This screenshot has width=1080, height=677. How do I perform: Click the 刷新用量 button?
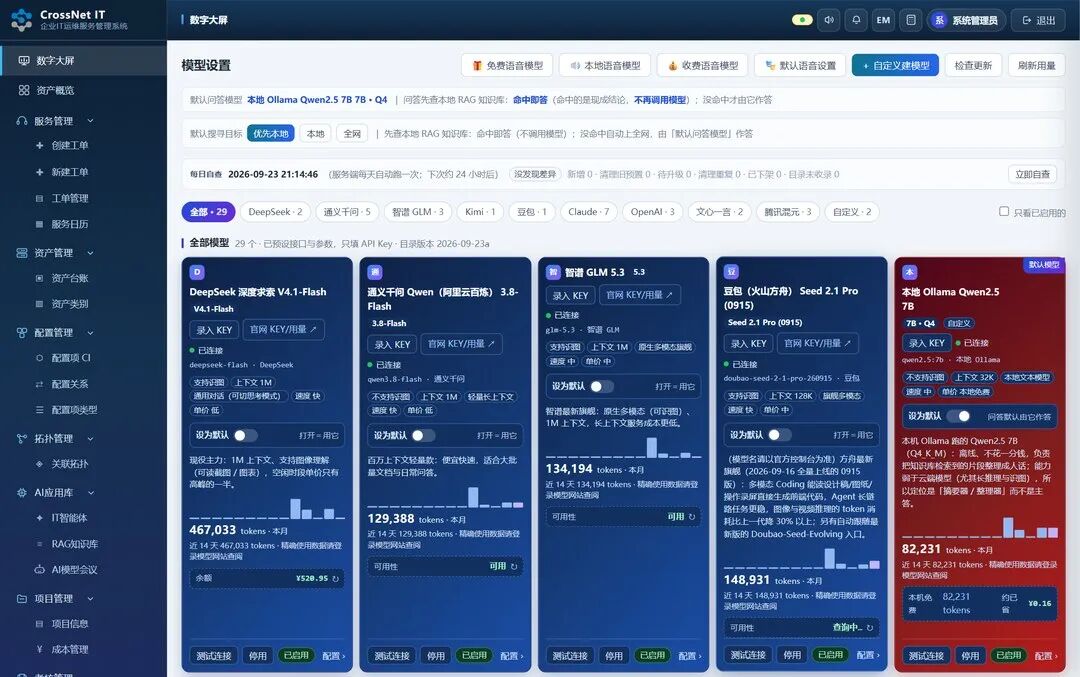pos(1037,65)
